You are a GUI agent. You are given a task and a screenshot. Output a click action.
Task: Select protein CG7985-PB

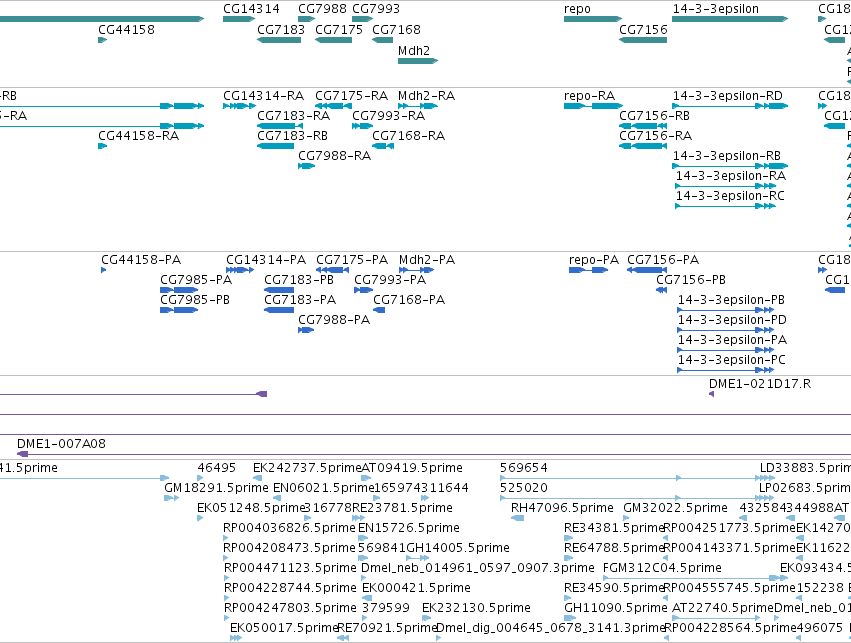click(x=179, y=310)
